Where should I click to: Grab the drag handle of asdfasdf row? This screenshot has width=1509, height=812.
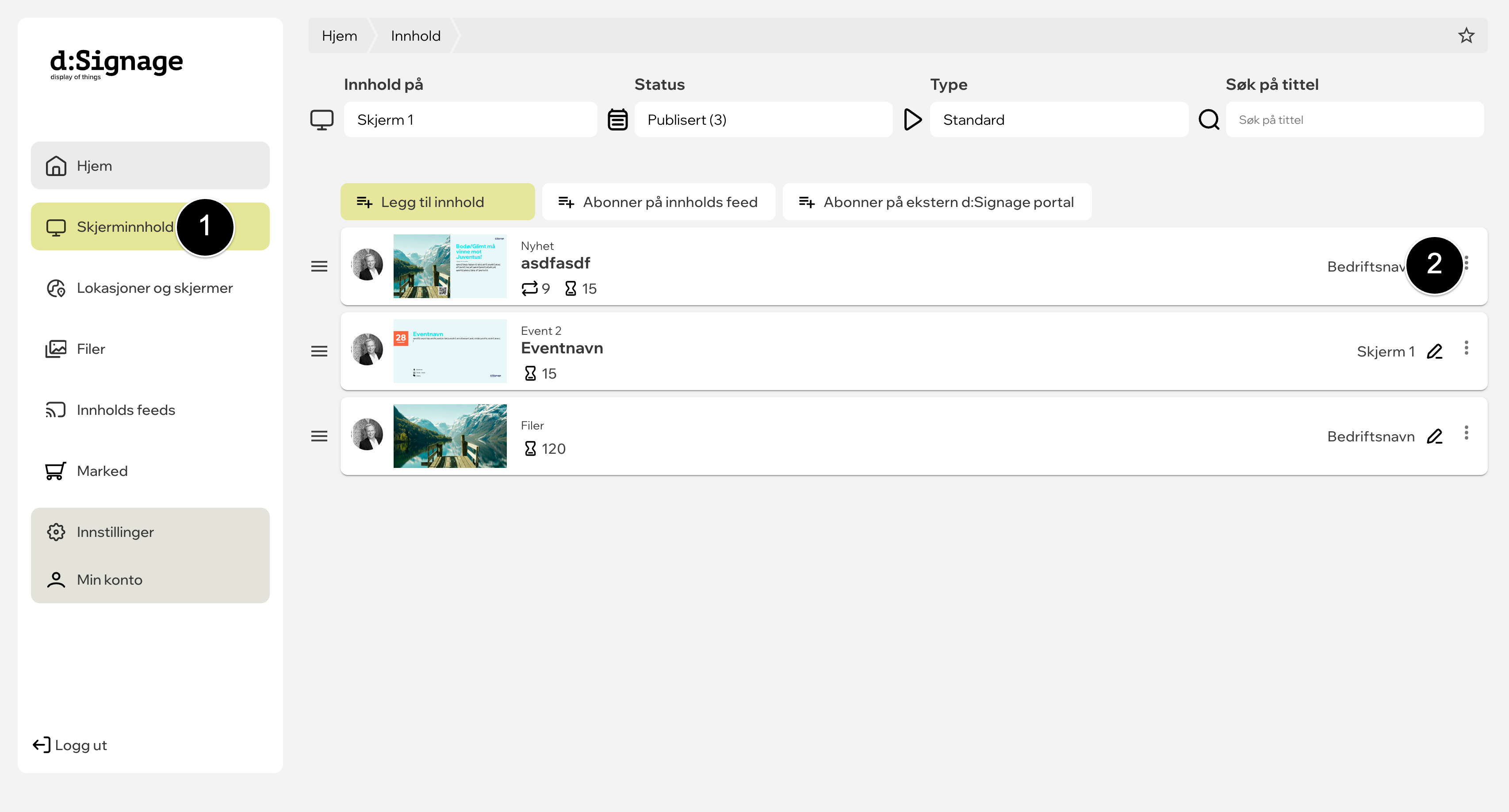click(319, 267)
